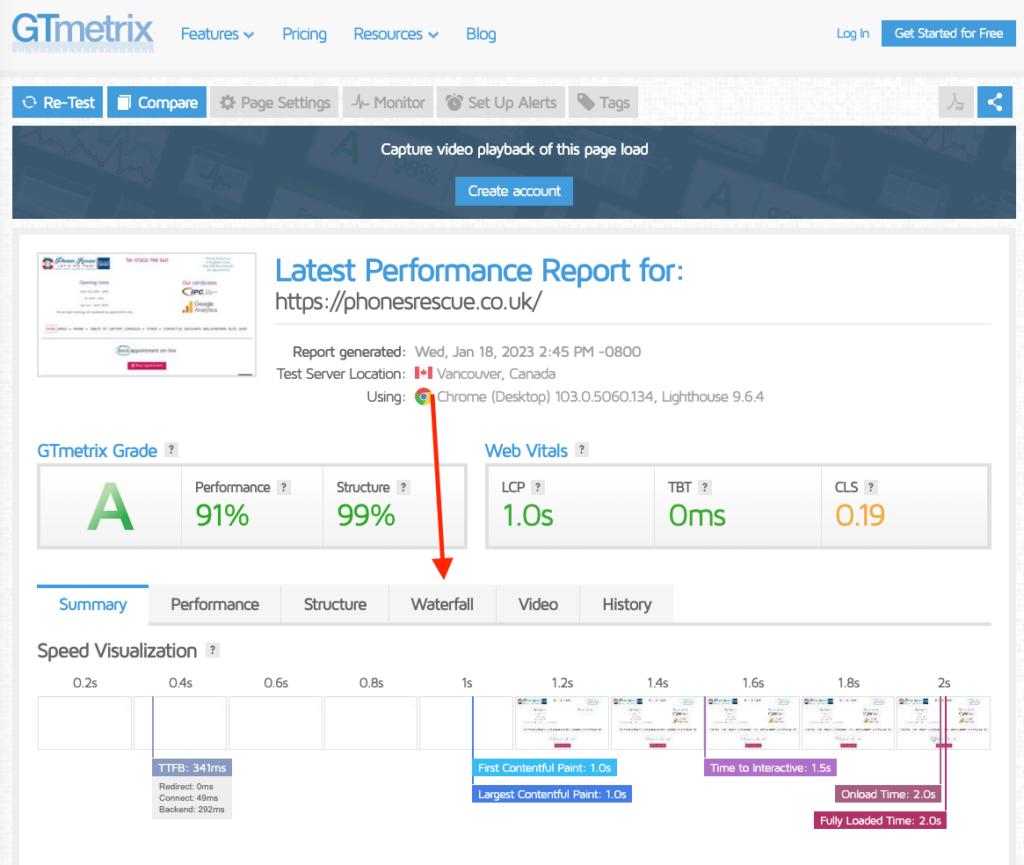Click First Contentful Paint: 1.0s label
The image size is (1024, 865).
point(545,768)
